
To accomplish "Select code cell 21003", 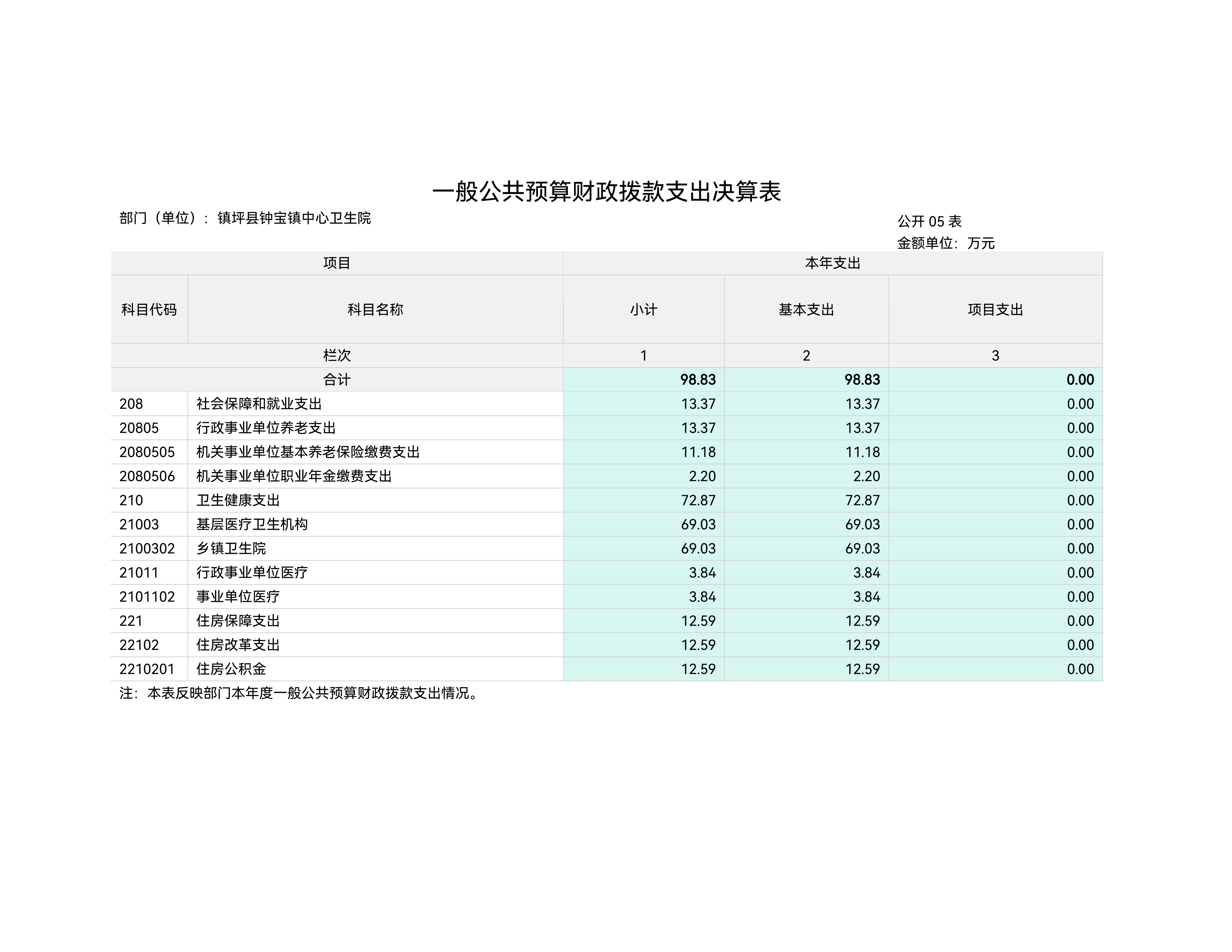I will click(x=149, y=525).
